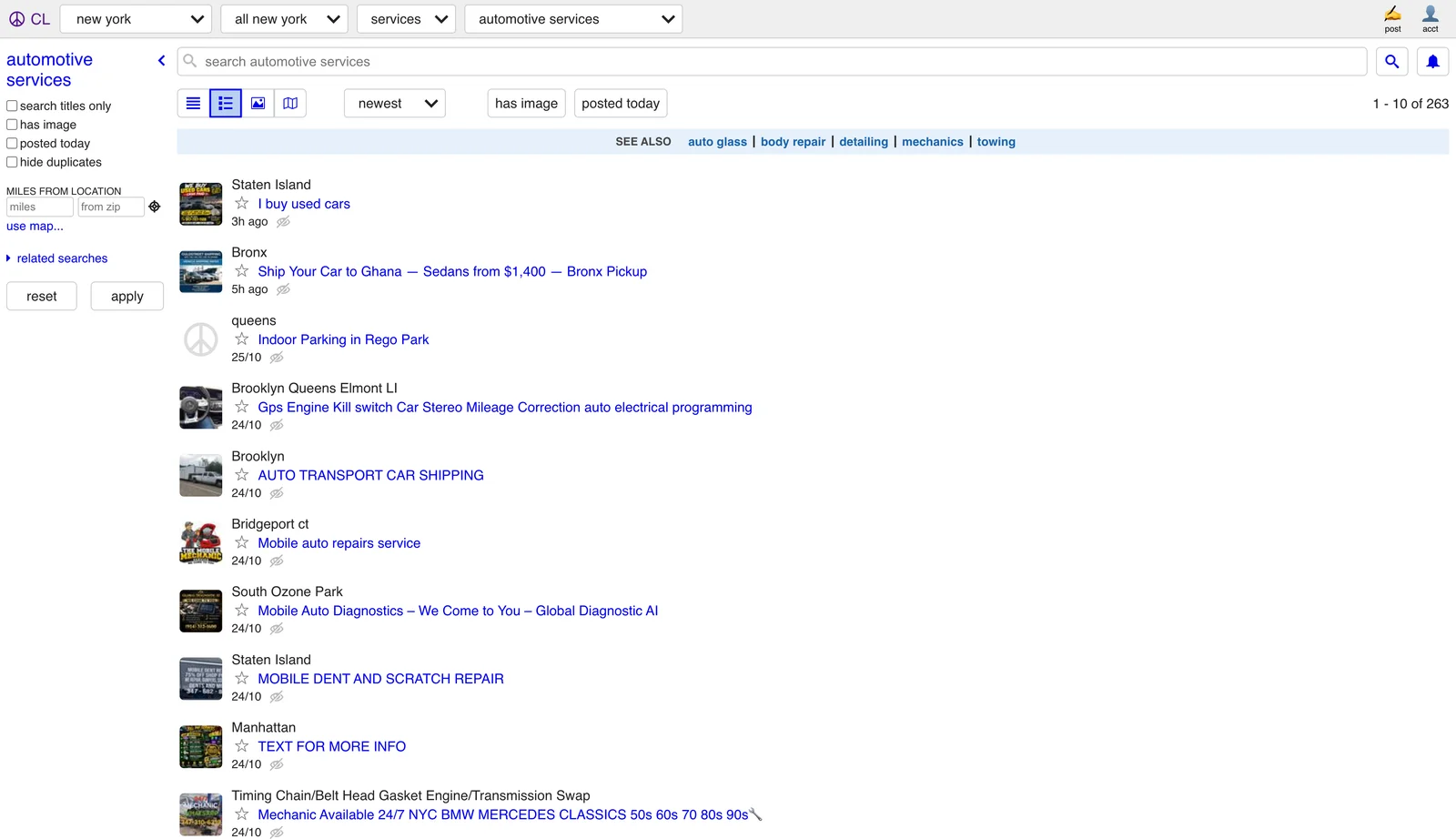Enable 'hide duplicates' checkbox

[x=12, y=162]
